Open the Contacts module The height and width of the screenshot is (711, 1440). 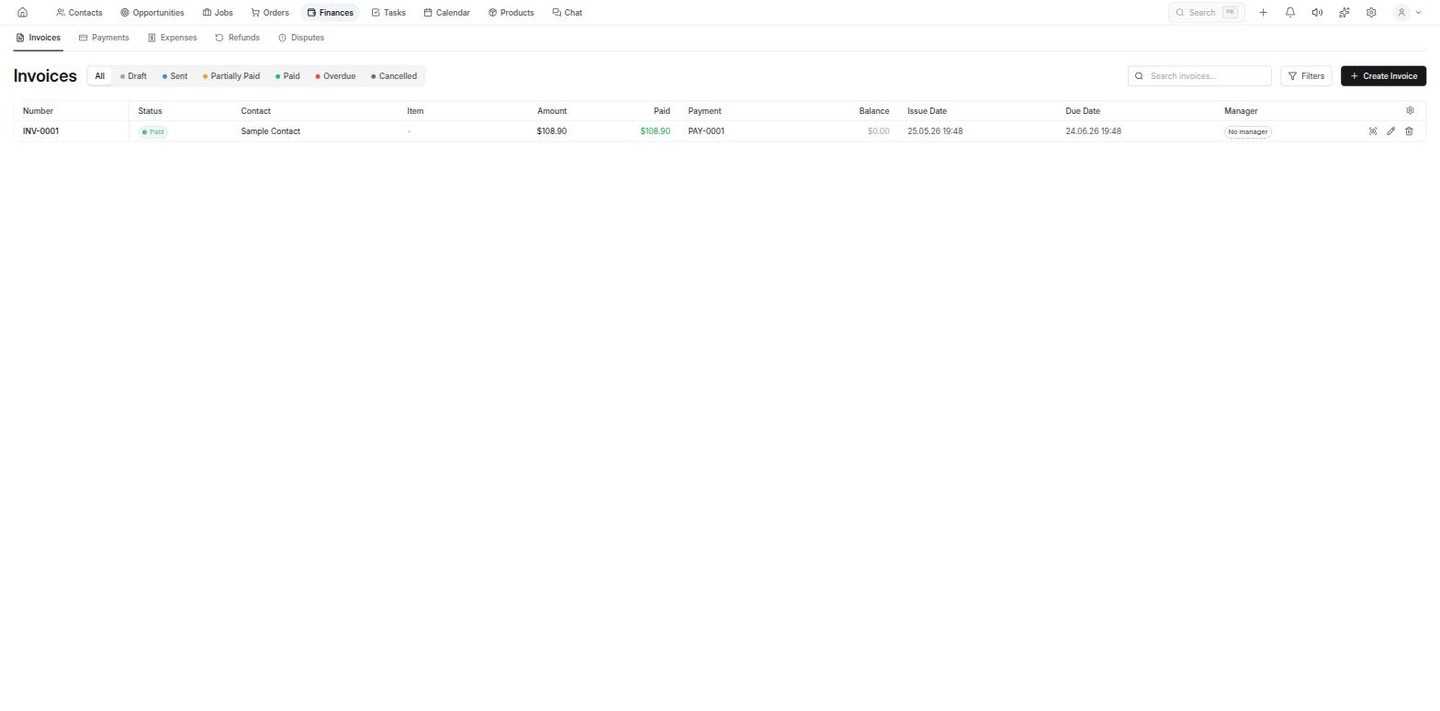click(79, 13)
